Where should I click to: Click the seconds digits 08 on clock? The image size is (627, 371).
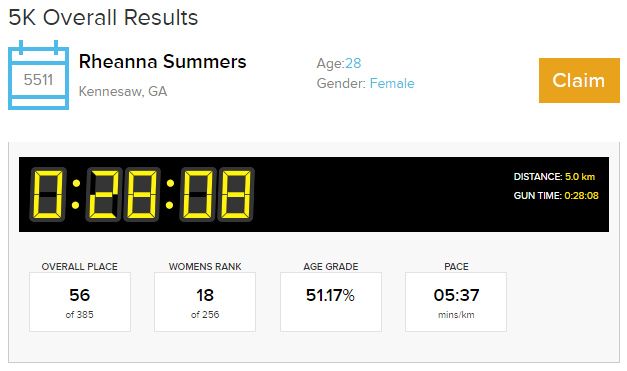click(x=217, y=194)
